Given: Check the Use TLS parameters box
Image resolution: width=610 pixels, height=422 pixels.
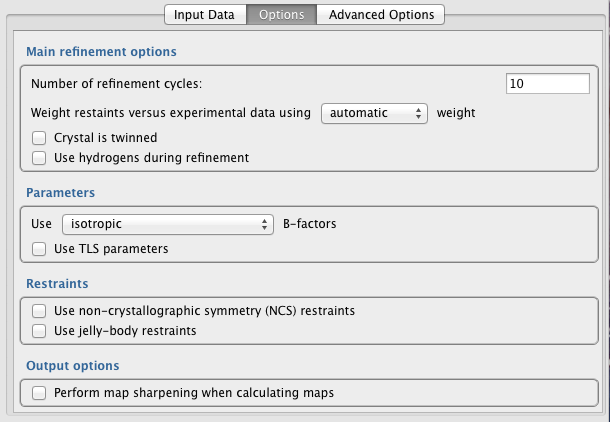Looking at the screenshot, I should click(x=39, y=248).
